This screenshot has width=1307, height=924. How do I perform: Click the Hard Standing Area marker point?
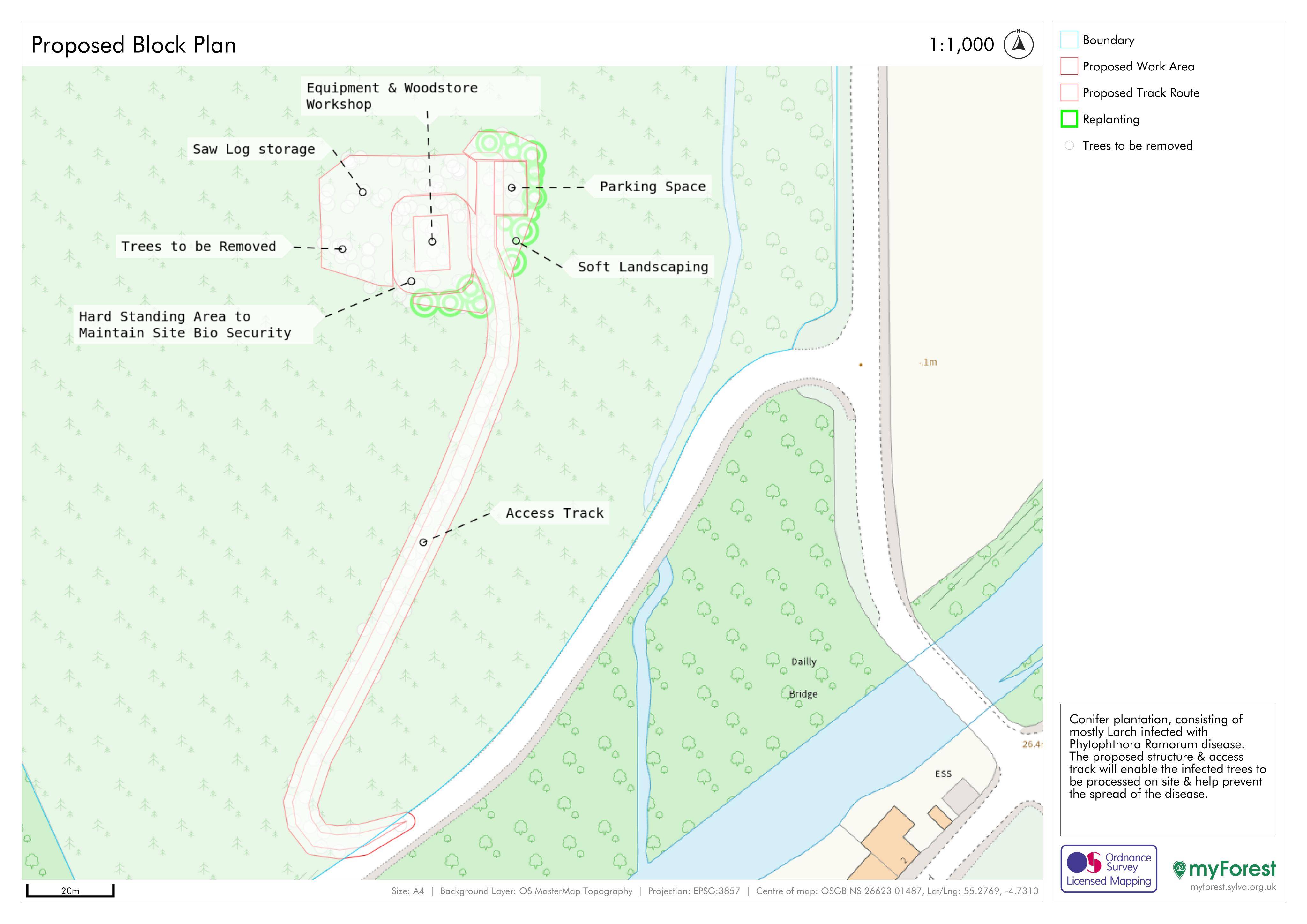point(412,281)
